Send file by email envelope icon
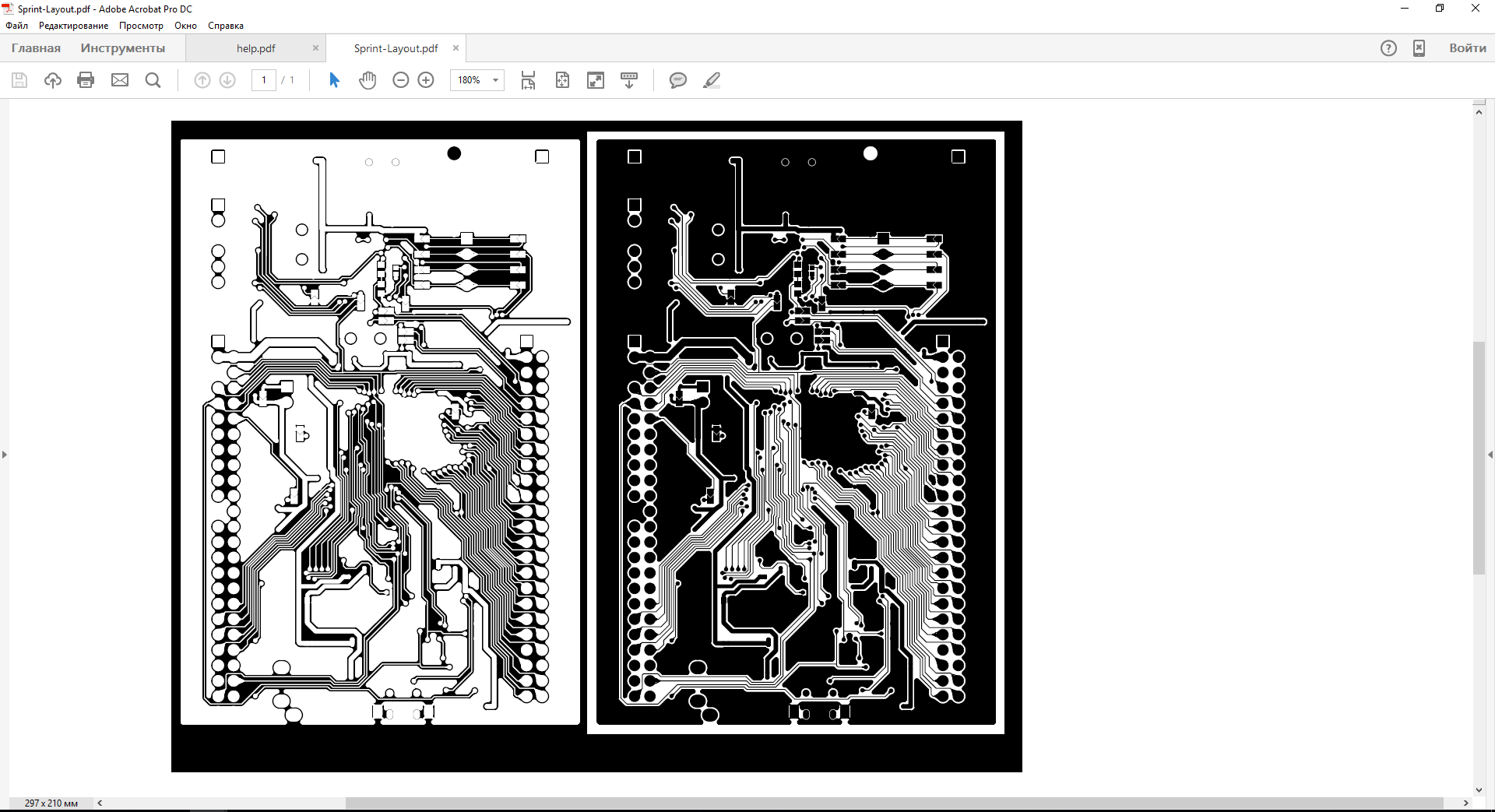The width and height of the screenshot is (1495, 812). click(x=120, y=80)
